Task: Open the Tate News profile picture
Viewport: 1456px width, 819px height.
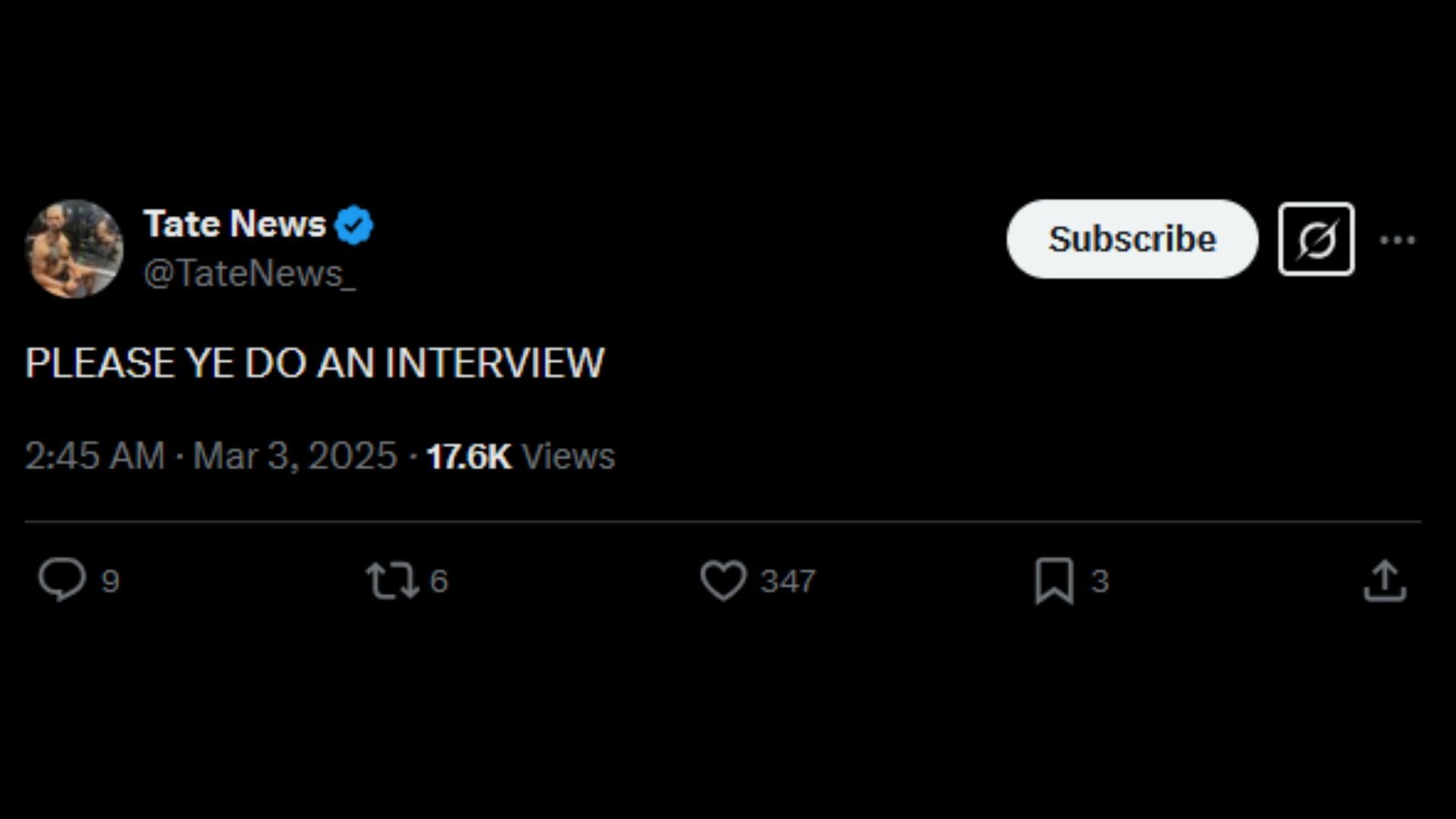Action: 74,249
